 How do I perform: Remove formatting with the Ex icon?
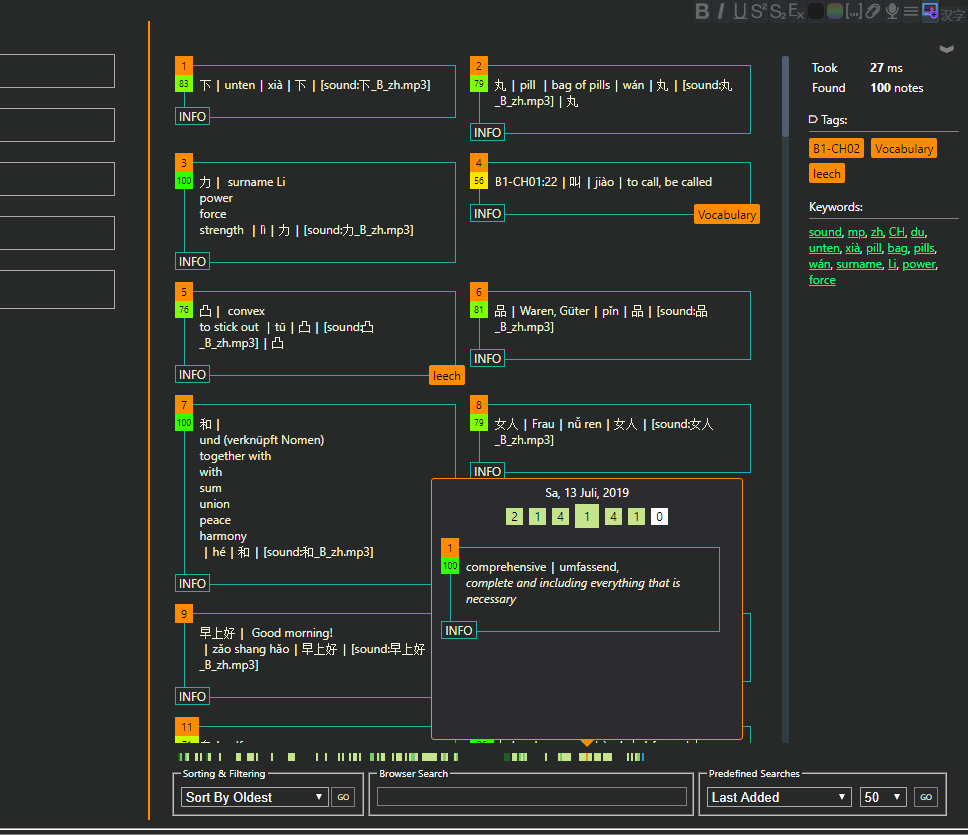796,11
